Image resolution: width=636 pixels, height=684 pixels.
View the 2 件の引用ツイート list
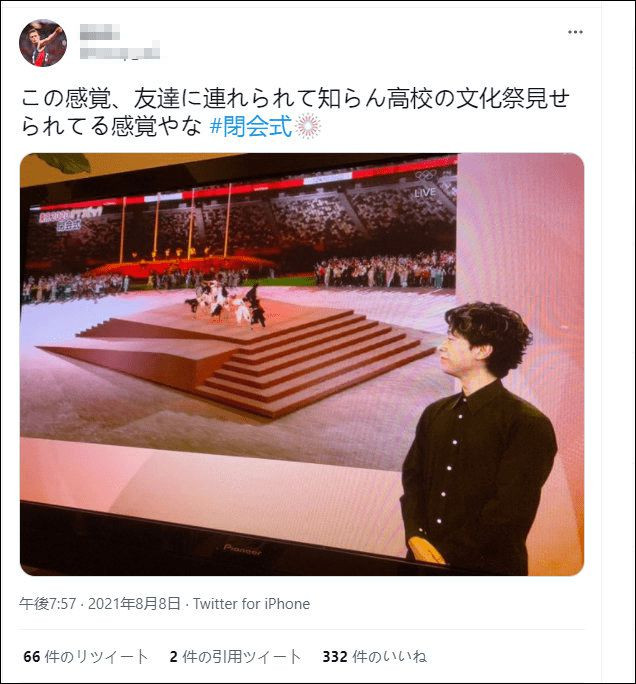pos(236,657)
